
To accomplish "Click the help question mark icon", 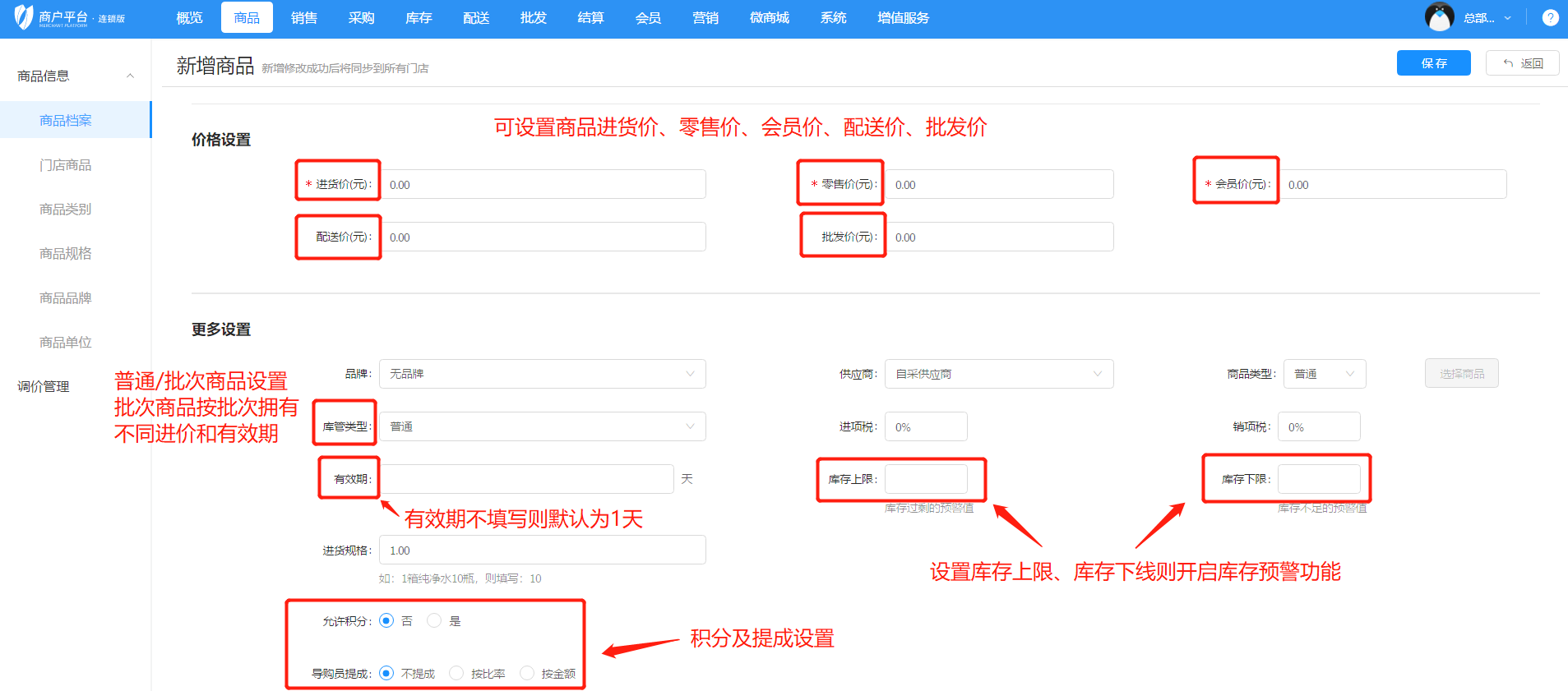I will pos(1550,18).
